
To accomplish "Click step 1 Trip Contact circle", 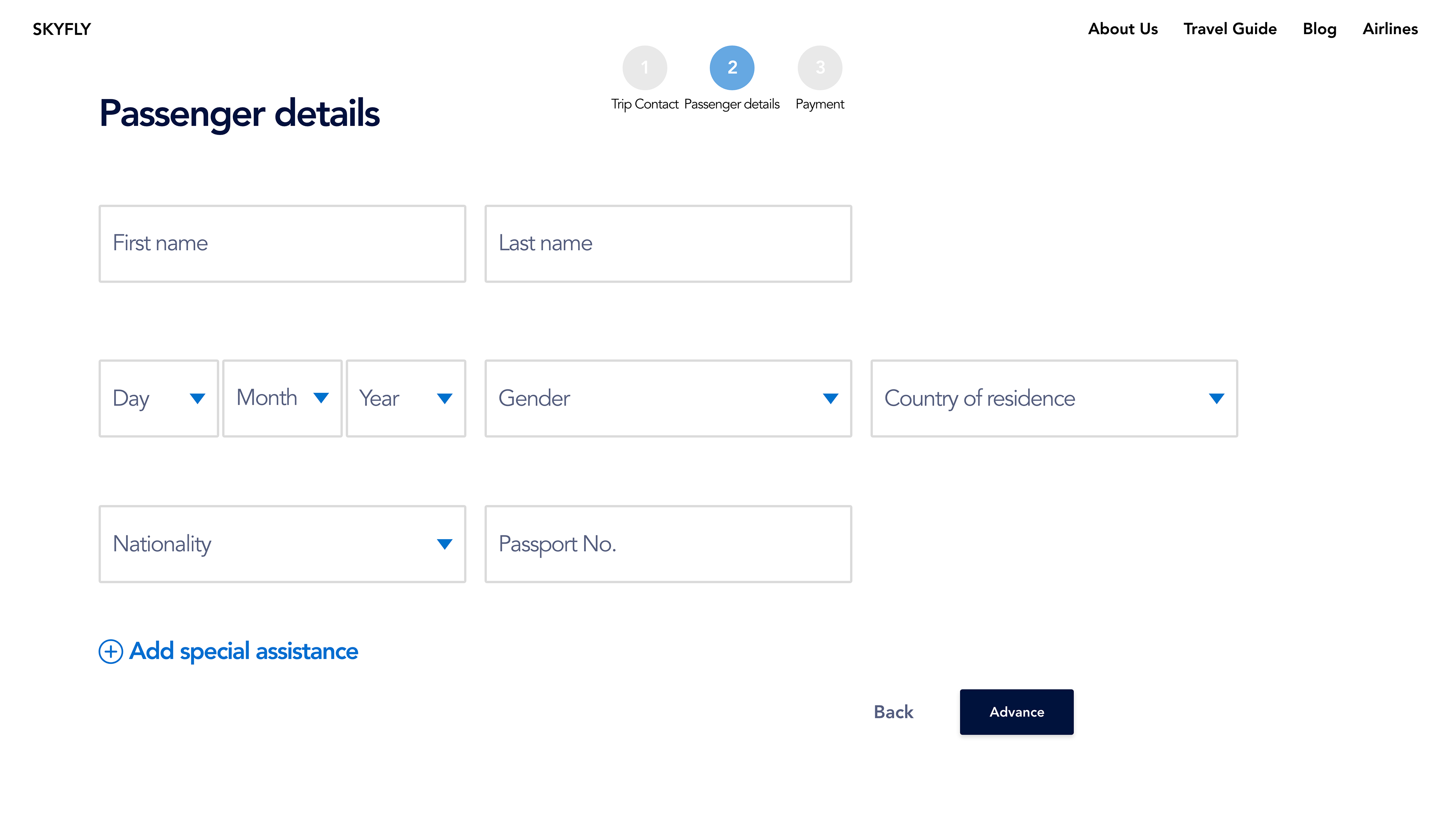I will (x=645, y=68).
